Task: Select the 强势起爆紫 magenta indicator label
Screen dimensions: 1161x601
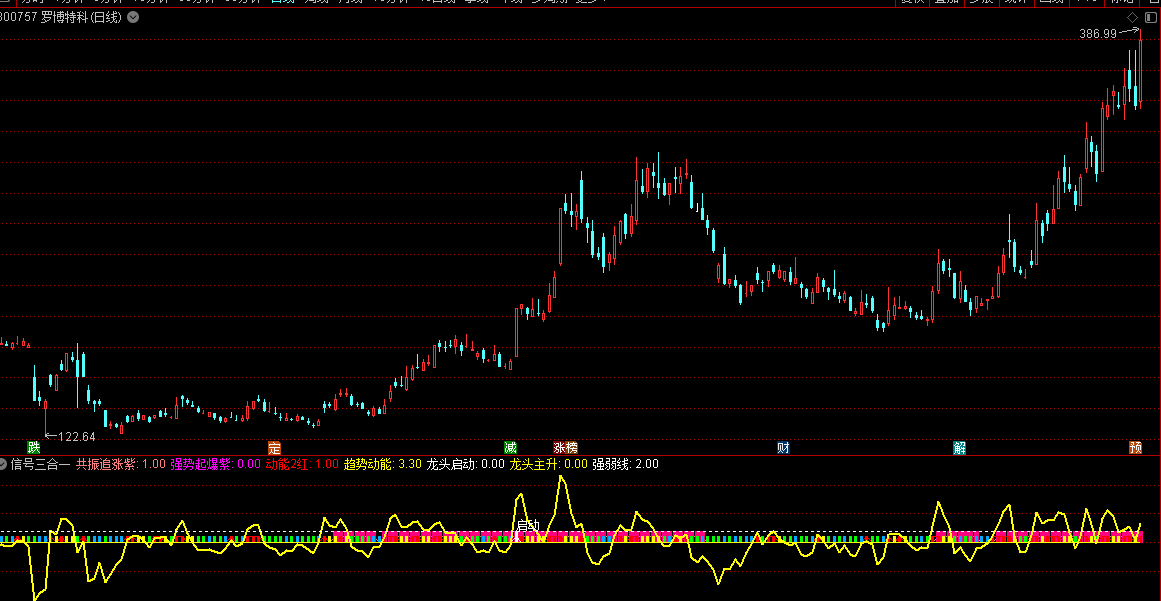Action: pos(200,464)
